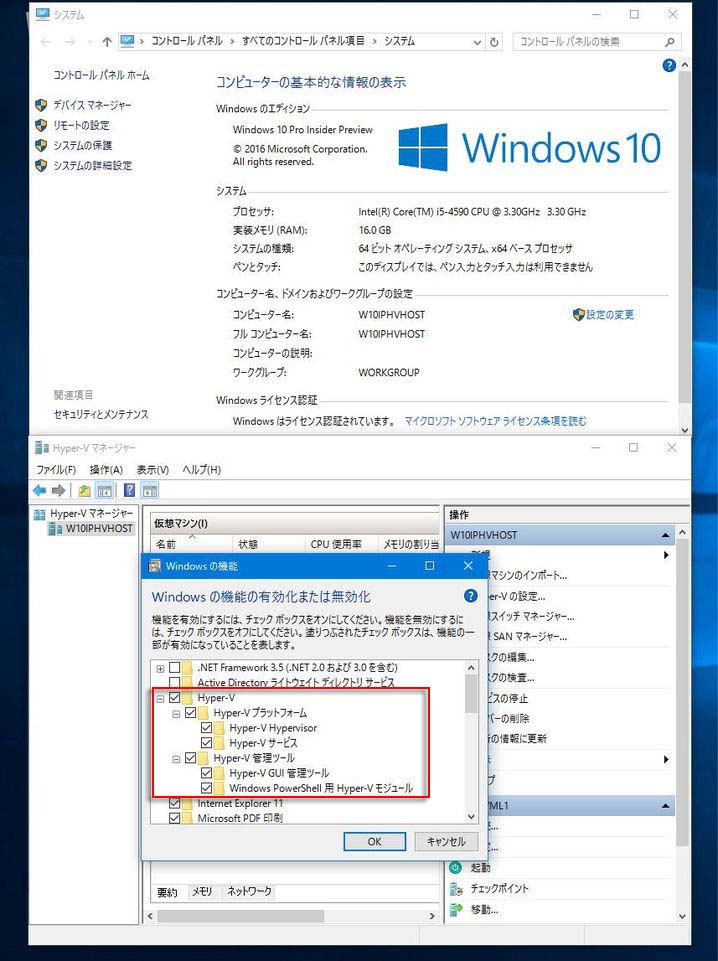Click the Windows の機能 dialog title icon
Screen dimensions: 718x961
[x=154, y=566]
